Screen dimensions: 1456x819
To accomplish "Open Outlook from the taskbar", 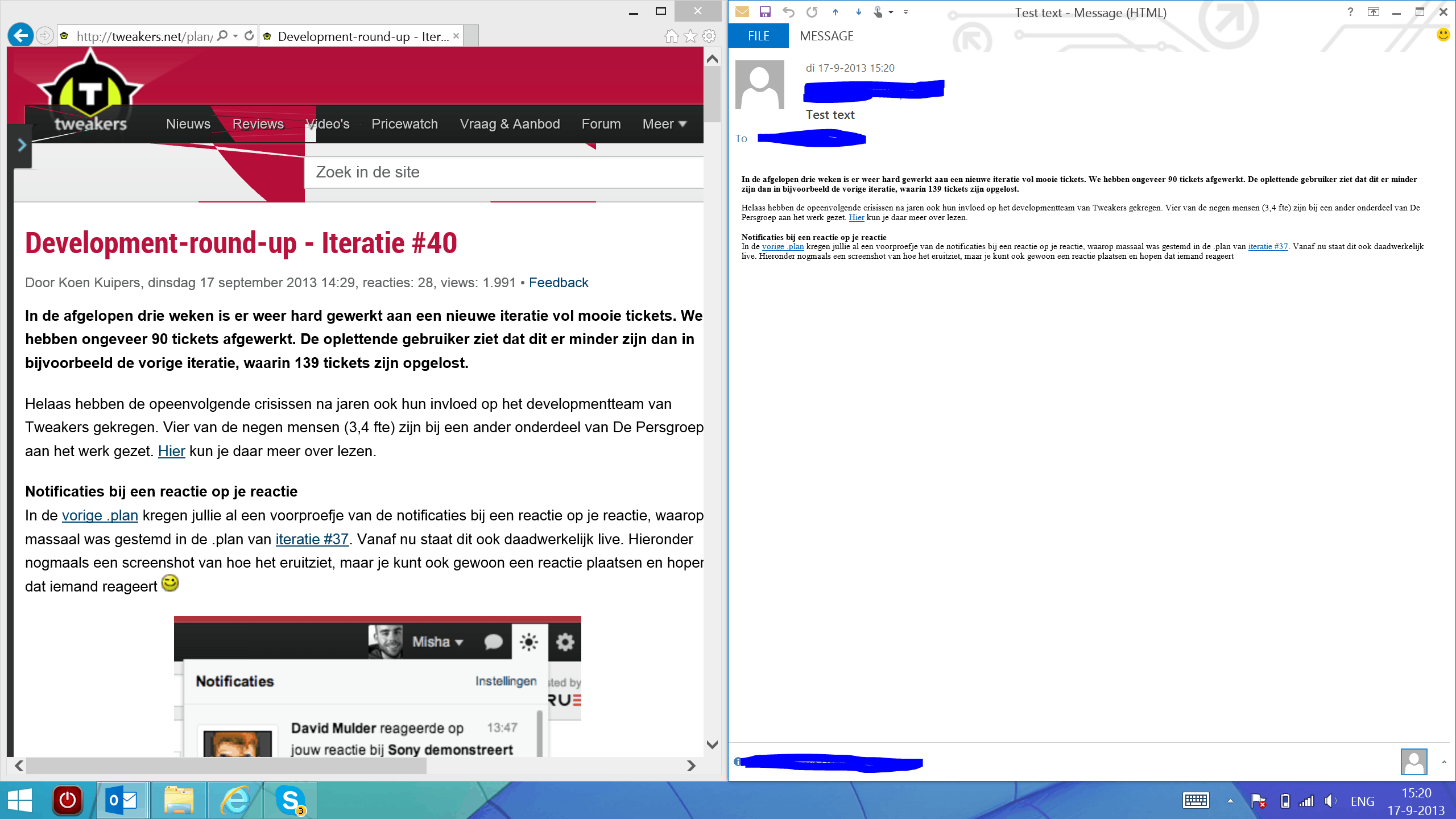I will (122, 800).
